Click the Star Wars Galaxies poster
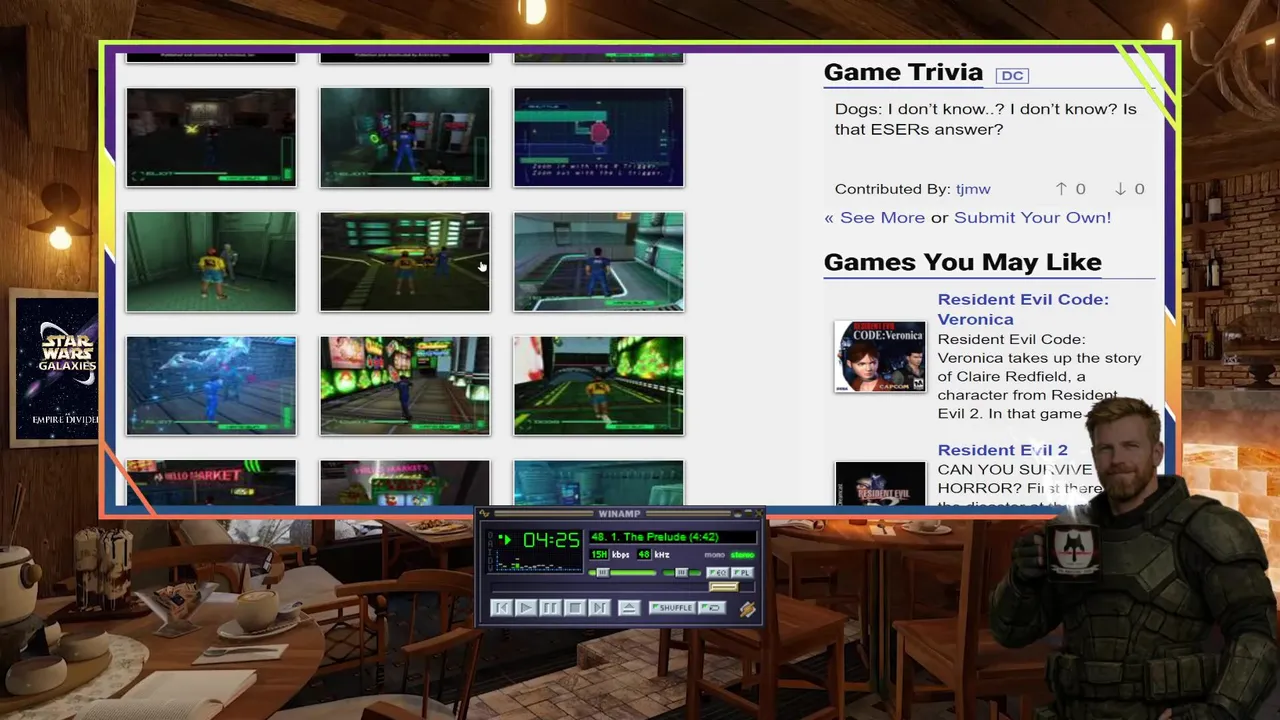 tap(55, 368)
